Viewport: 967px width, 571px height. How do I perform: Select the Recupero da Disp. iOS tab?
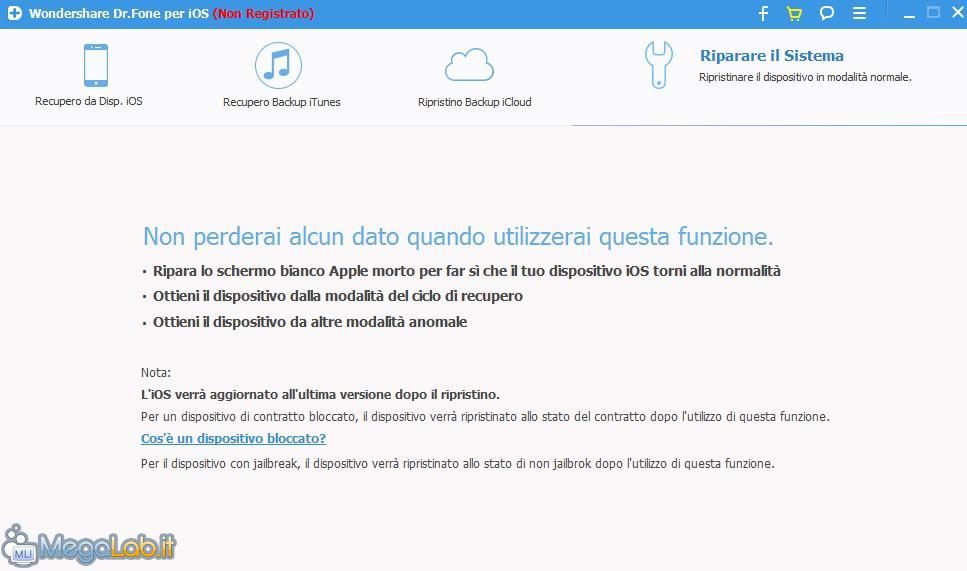click(x=89, y=75)
